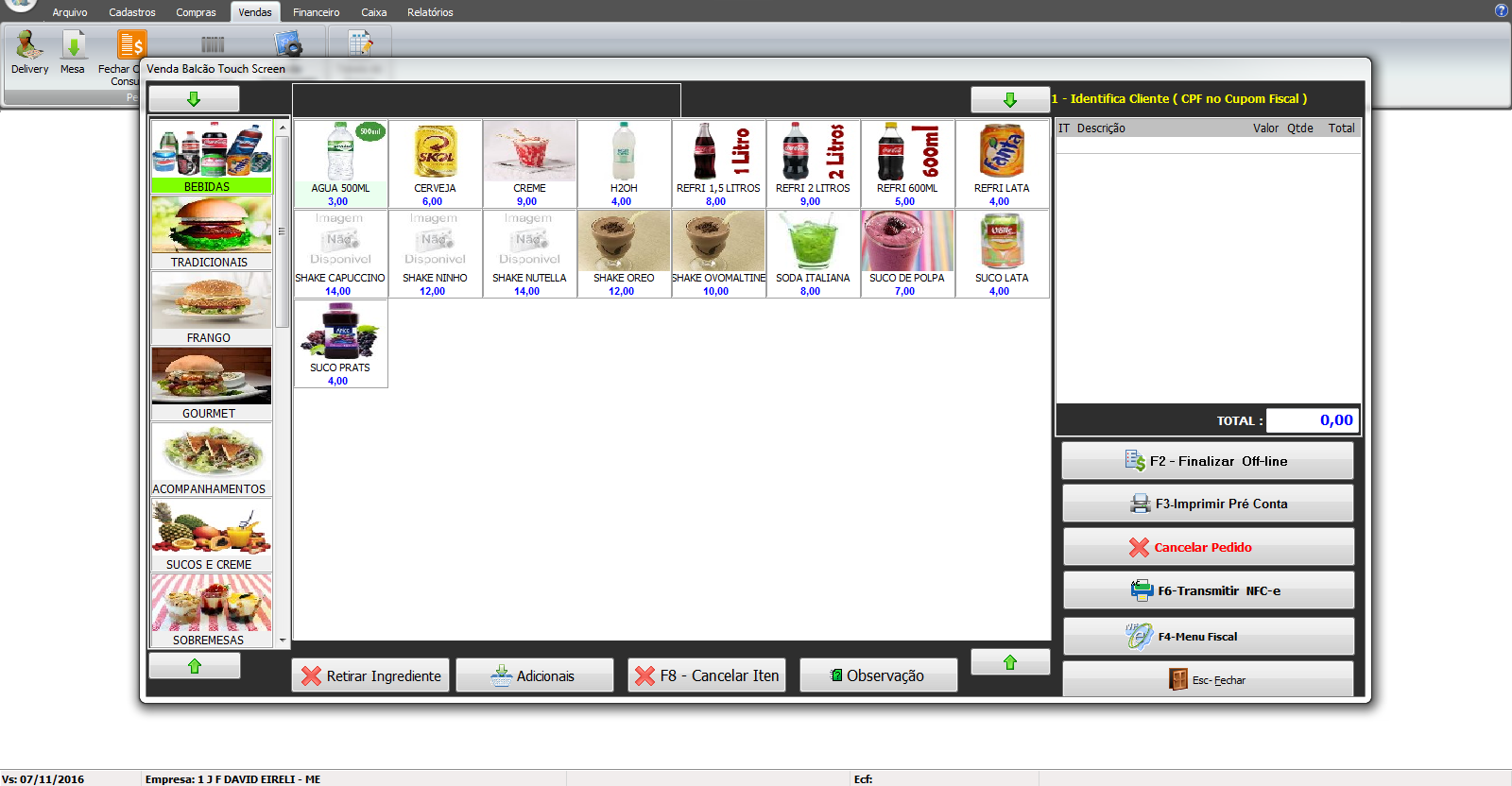Click the Mesa toolbar icon

point(73,52)
